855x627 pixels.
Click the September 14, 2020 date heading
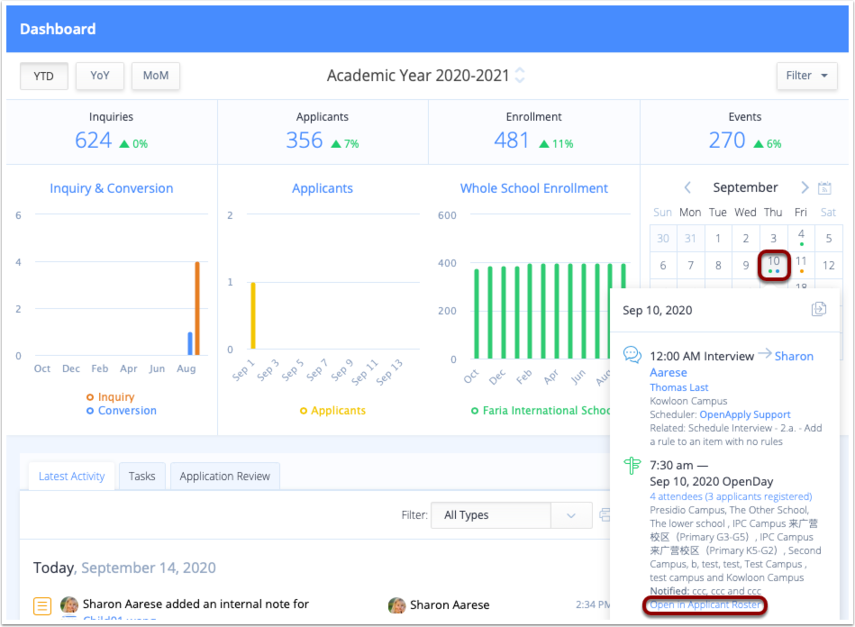pyautogui.click(x=148, y=568)
